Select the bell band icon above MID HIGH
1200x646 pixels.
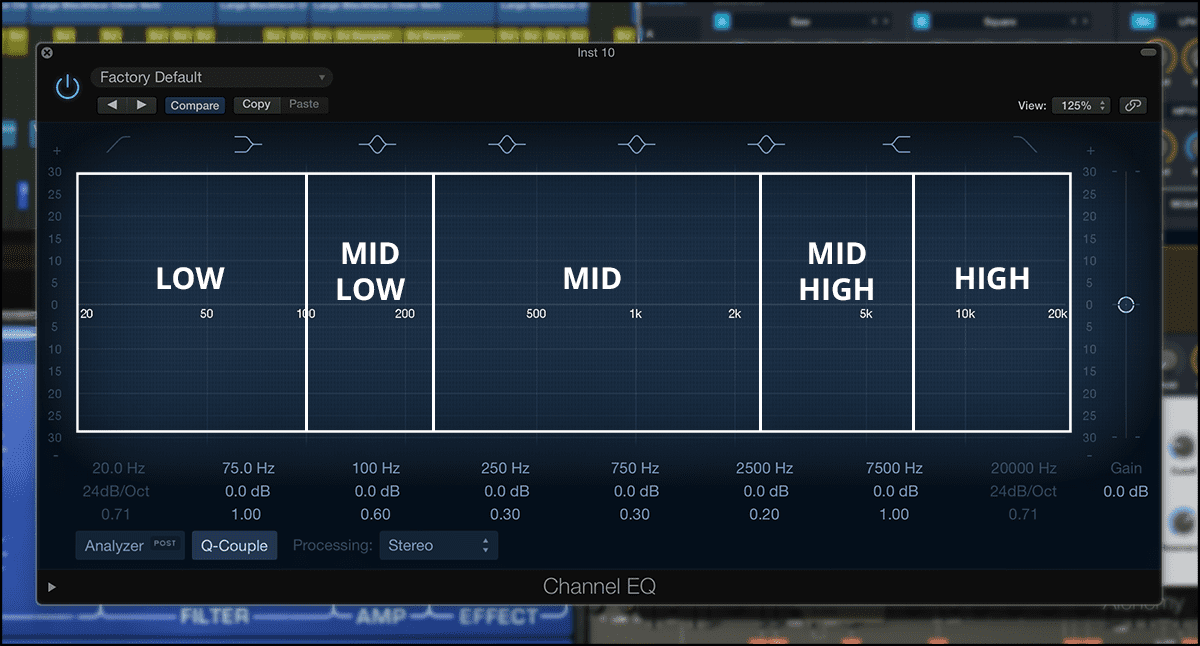[x=766, y=144]
